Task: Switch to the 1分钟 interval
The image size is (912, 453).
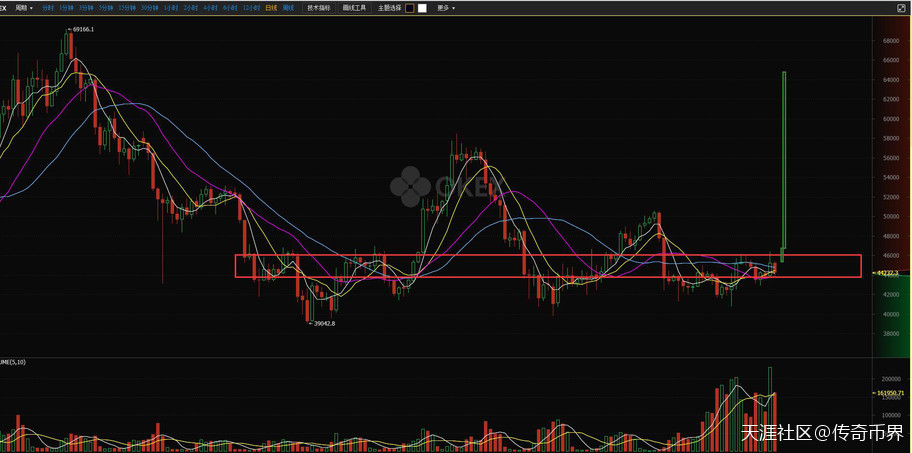Action: [66, 8]
